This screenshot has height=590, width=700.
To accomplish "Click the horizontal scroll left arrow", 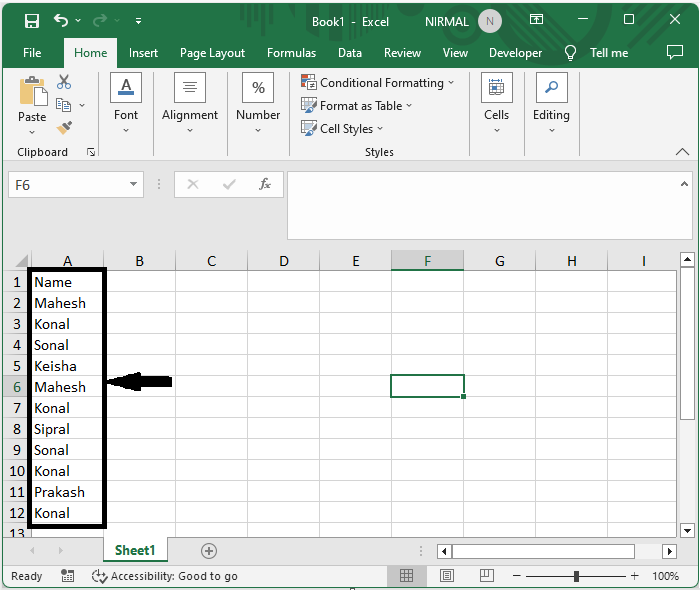I will pos(444,551).
